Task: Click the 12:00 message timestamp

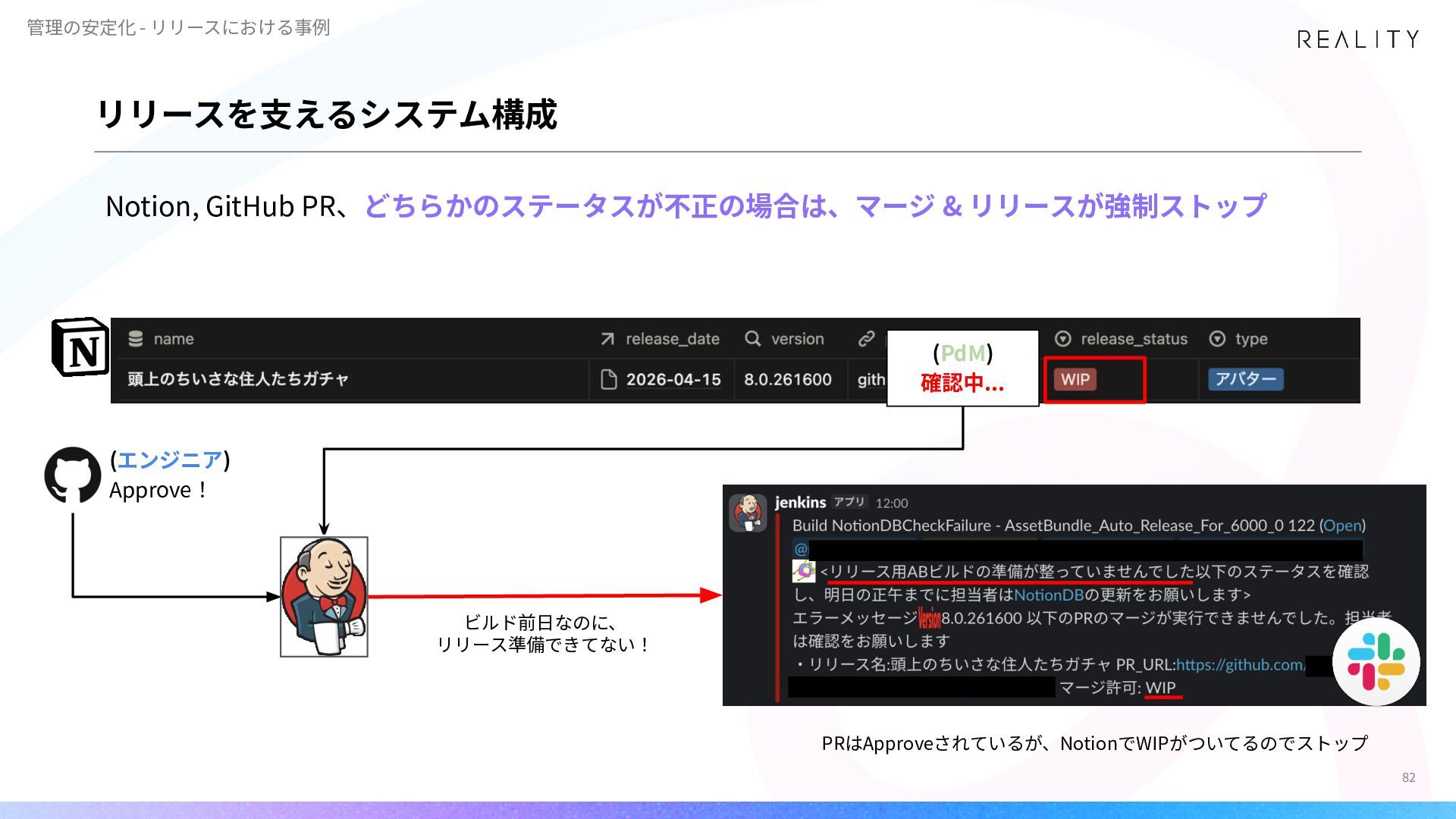Action: [892, 503]
